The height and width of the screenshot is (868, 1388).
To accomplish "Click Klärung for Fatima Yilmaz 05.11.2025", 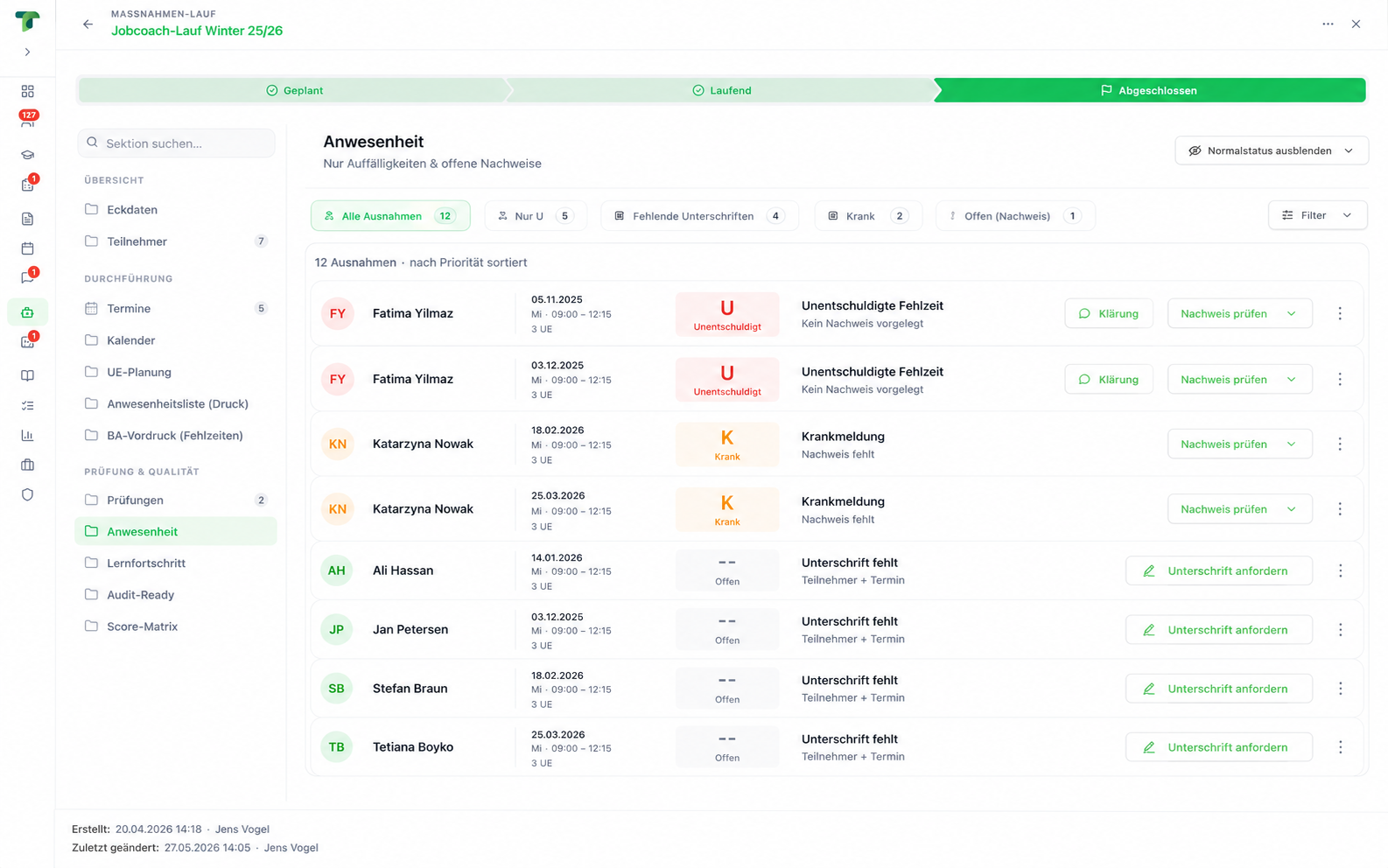I will click(1109, 313).
